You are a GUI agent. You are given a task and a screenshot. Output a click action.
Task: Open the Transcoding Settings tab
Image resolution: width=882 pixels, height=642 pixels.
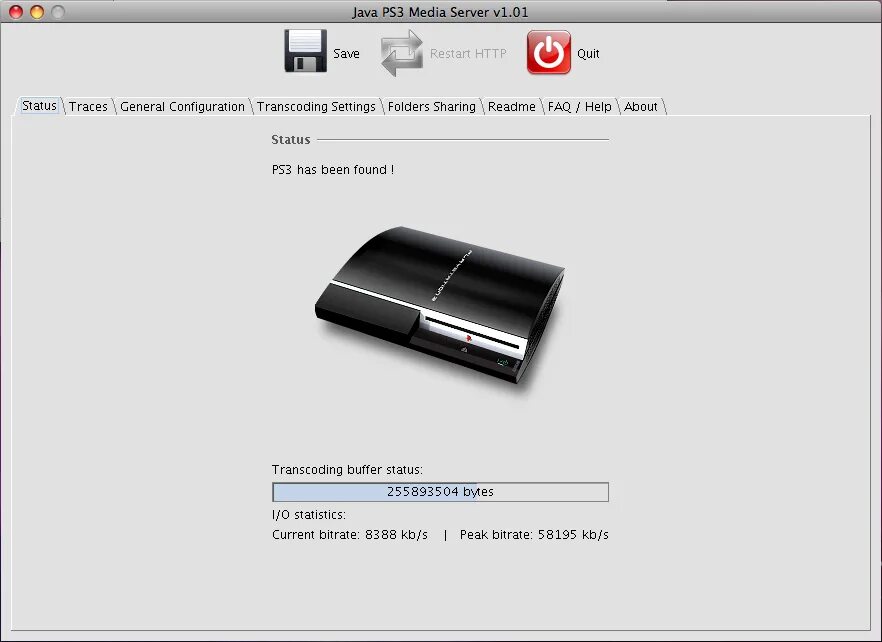click(316, 106)
